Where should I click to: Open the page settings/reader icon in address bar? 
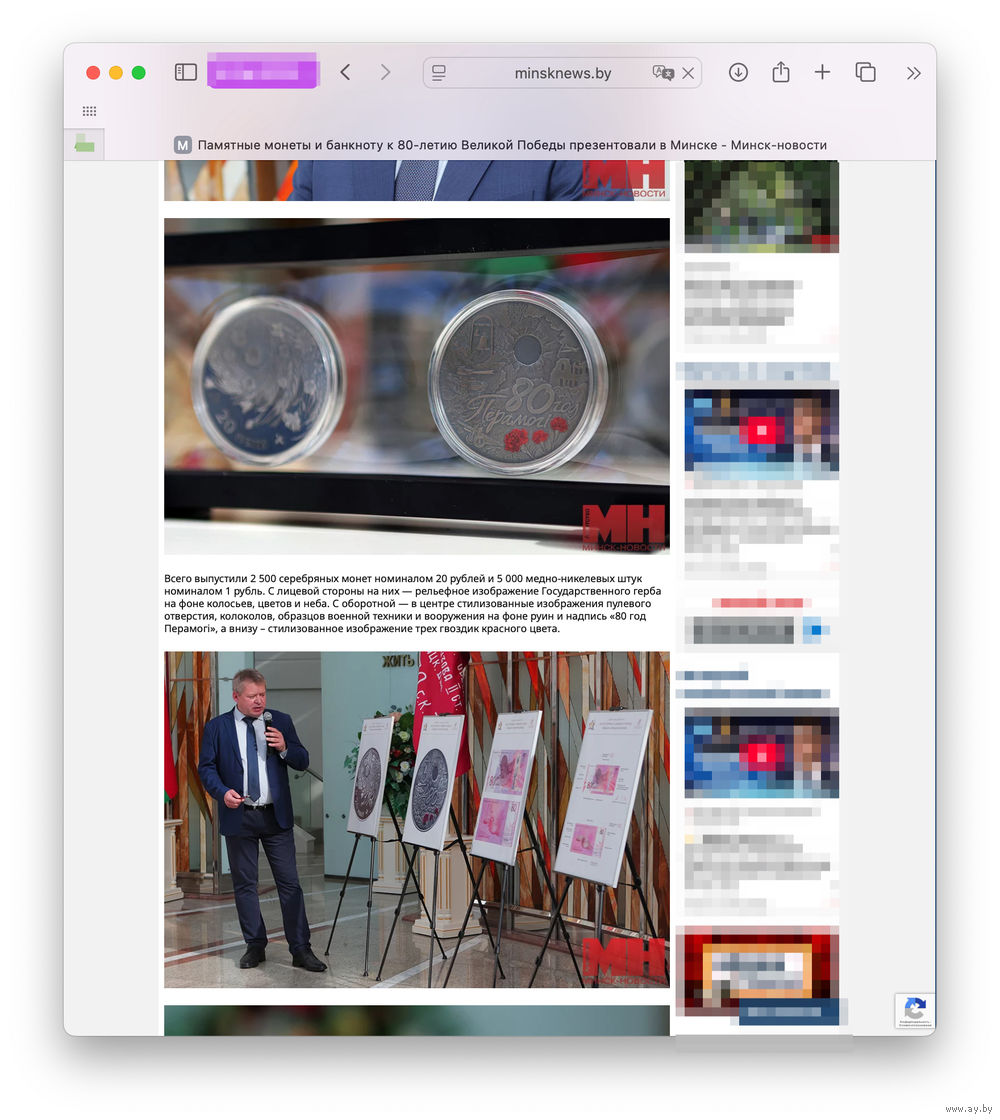439,73
